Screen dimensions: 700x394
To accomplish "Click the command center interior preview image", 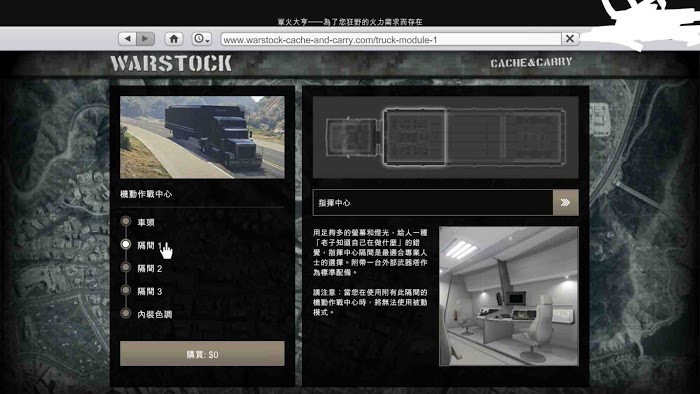I will [509, 296].
